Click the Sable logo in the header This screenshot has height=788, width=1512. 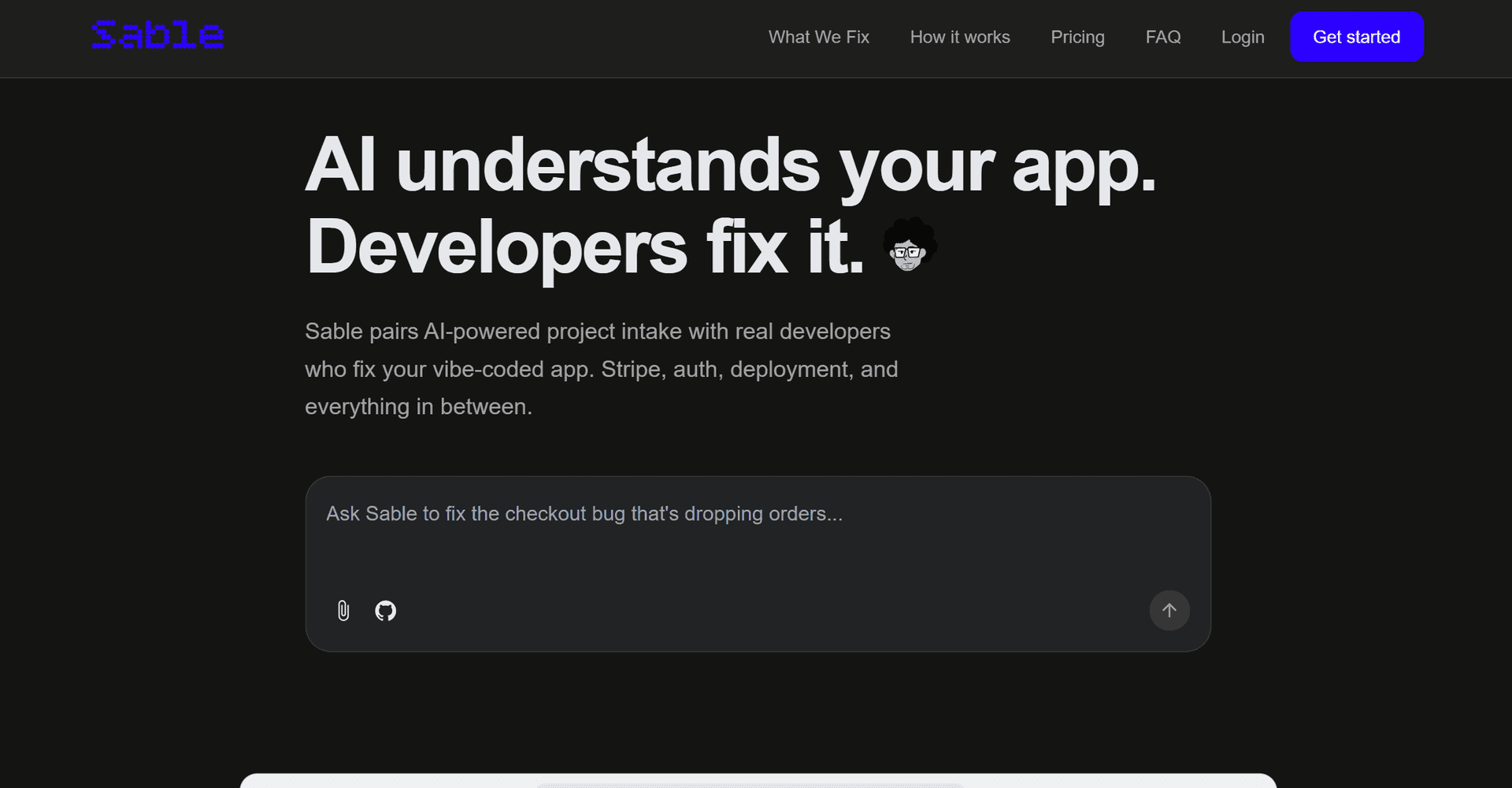(157, 35)
